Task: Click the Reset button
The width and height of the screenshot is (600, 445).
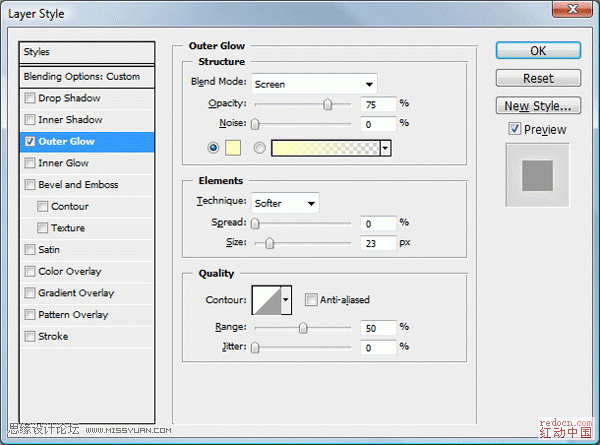Action: pos(538,78)
